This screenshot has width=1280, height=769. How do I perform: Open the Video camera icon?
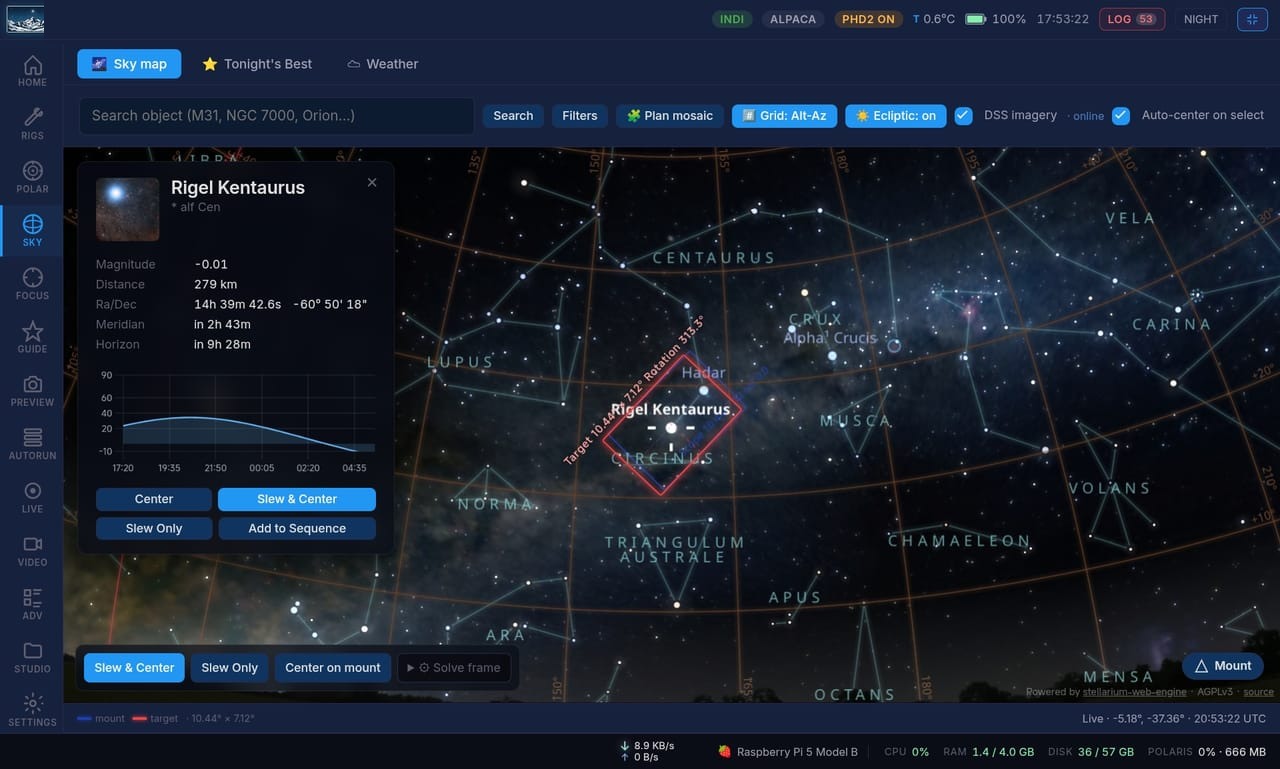coord(32,551)
